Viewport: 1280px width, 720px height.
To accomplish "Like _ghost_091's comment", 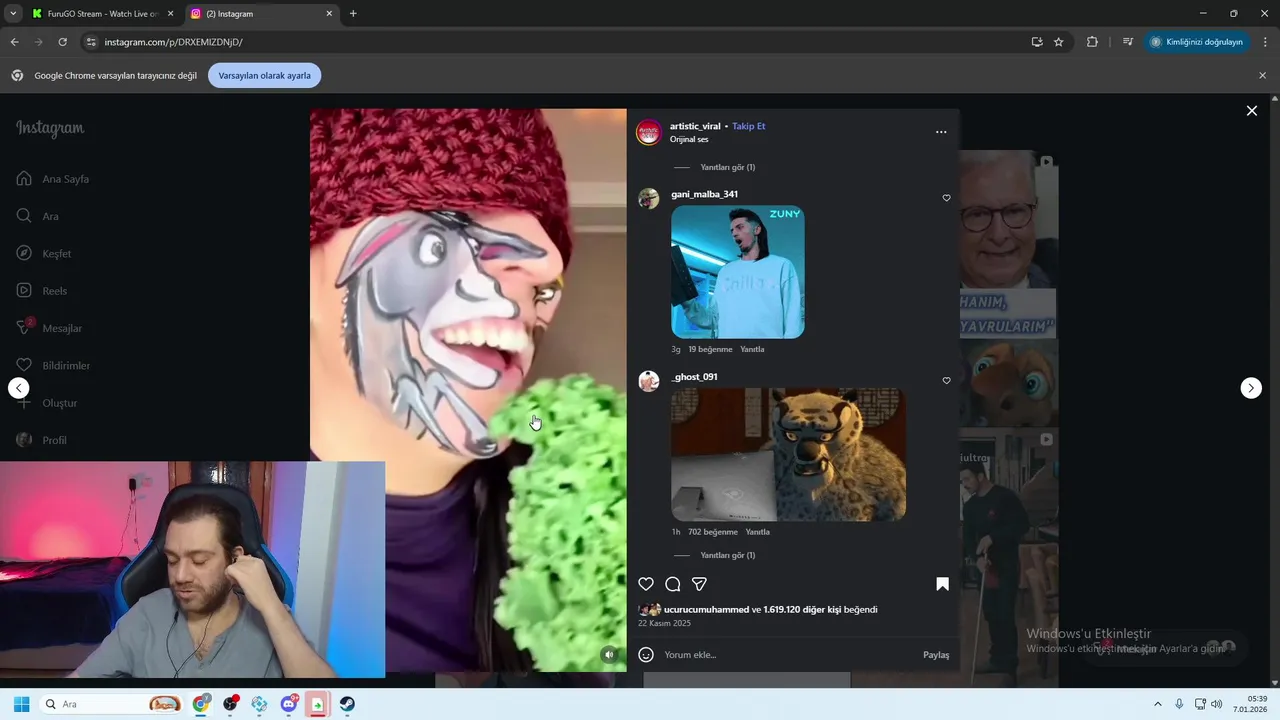I will click(946, 381).
